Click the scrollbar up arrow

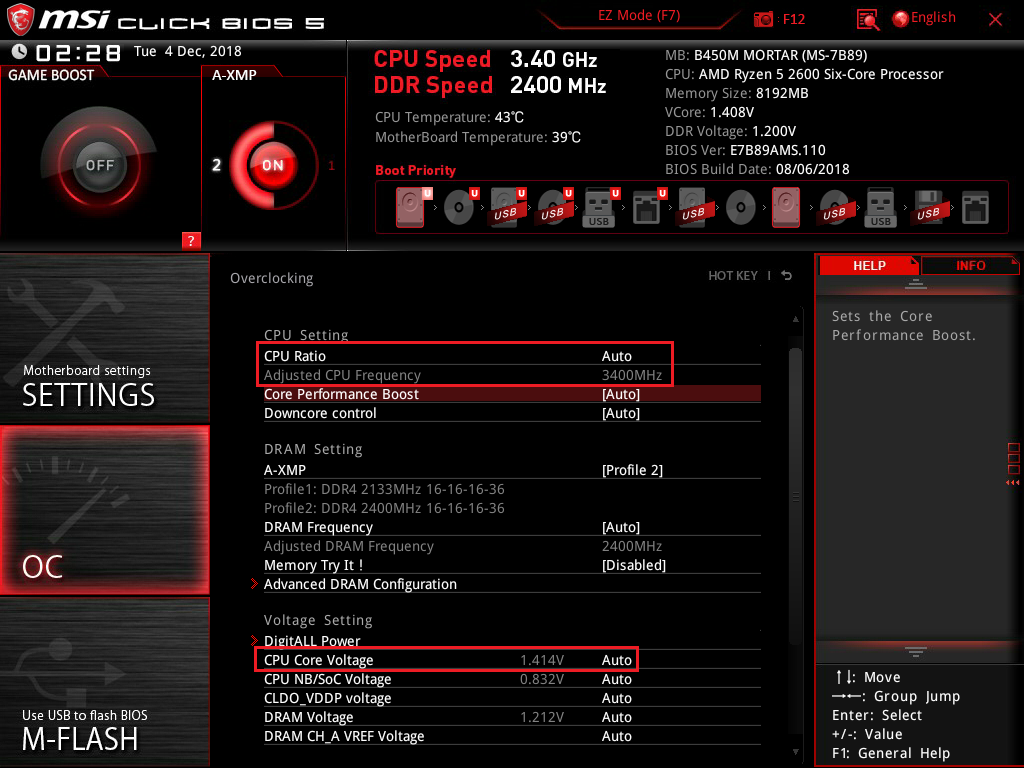click(x=795, y=319)
